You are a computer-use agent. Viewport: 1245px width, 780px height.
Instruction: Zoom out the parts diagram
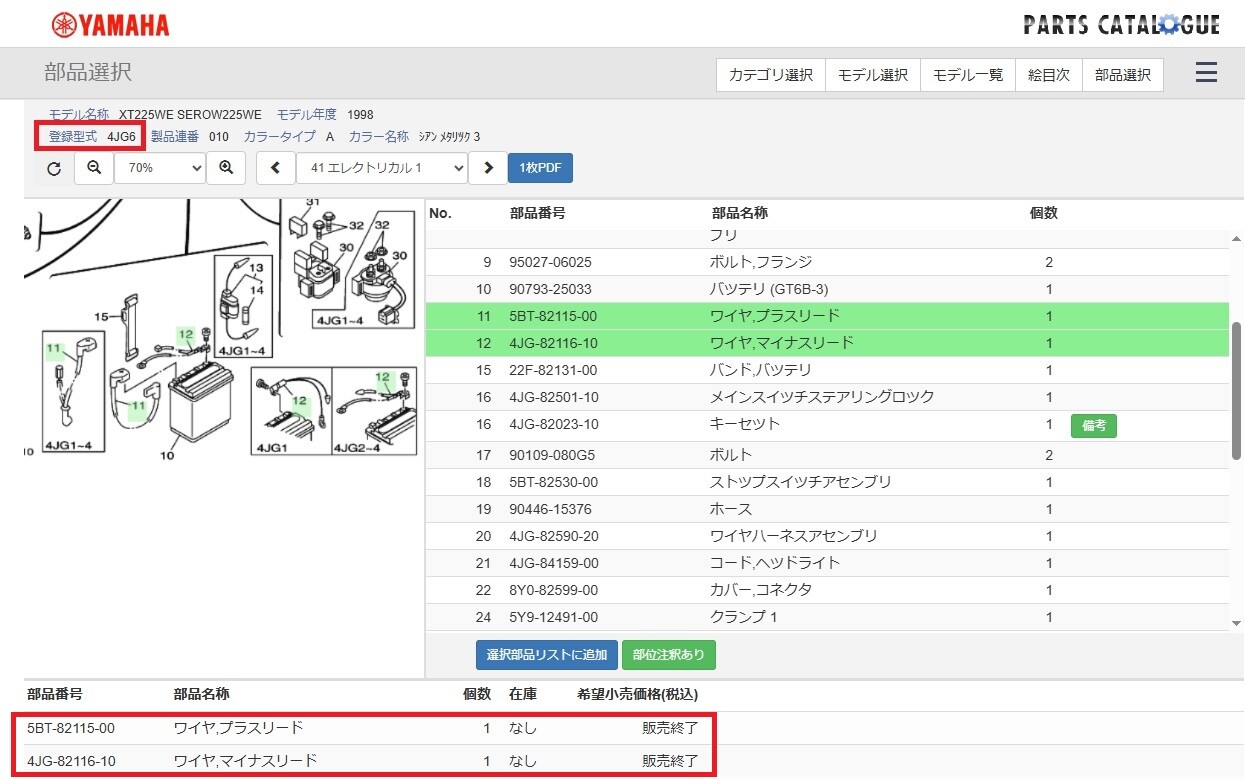tap(94, 168)
